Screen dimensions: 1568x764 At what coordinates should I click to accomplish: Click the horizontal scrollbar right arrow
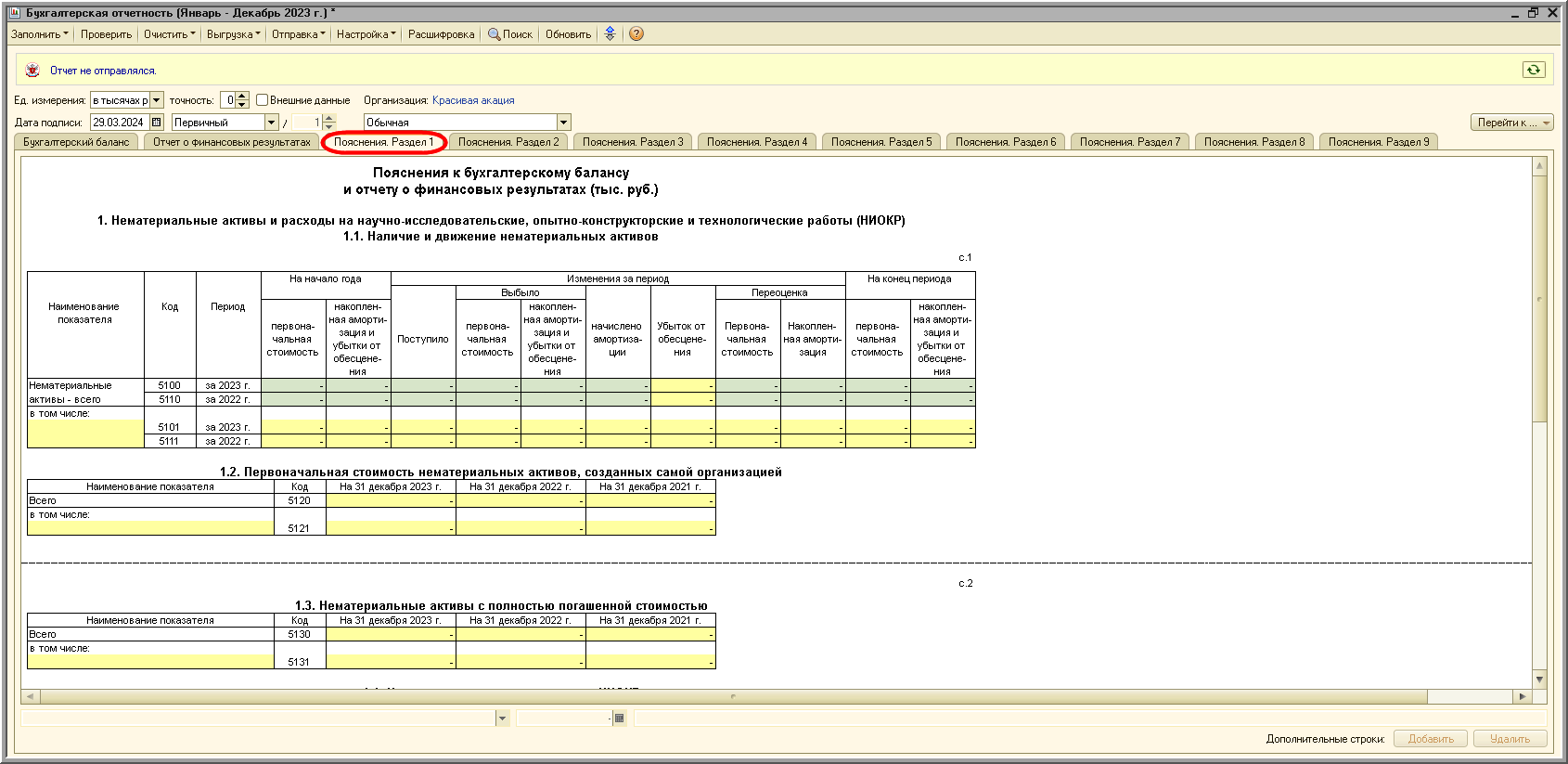[x=1522, y=696]
